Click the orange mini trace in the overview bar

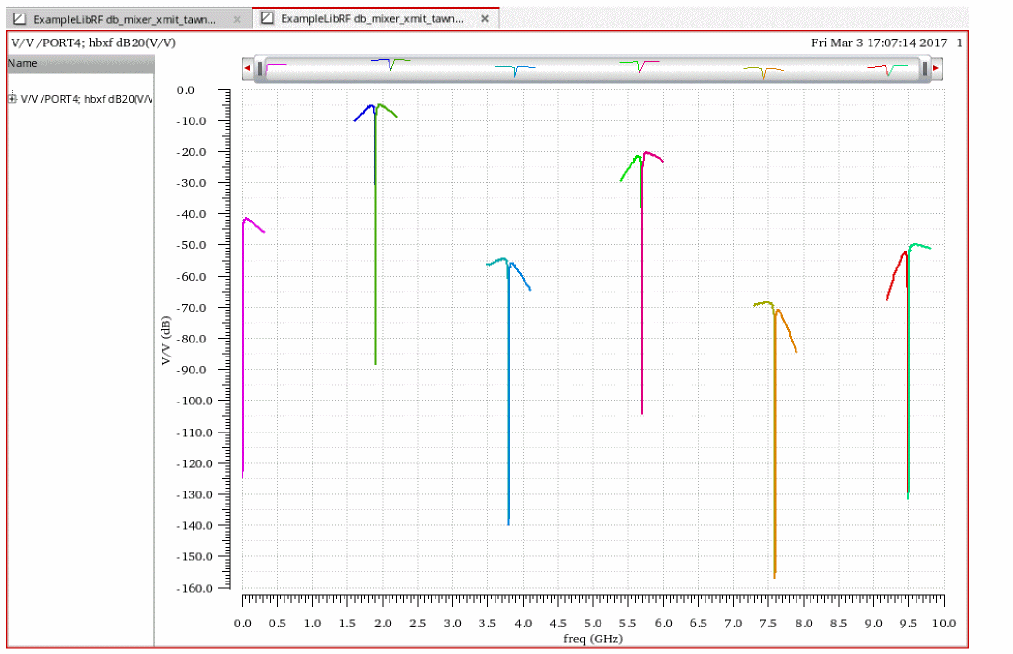coord(763,71)
